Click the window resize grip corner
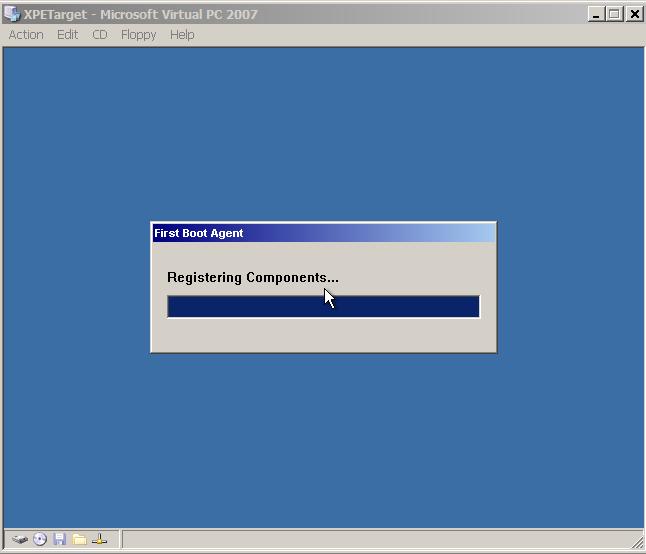 [x=638, y=542]
